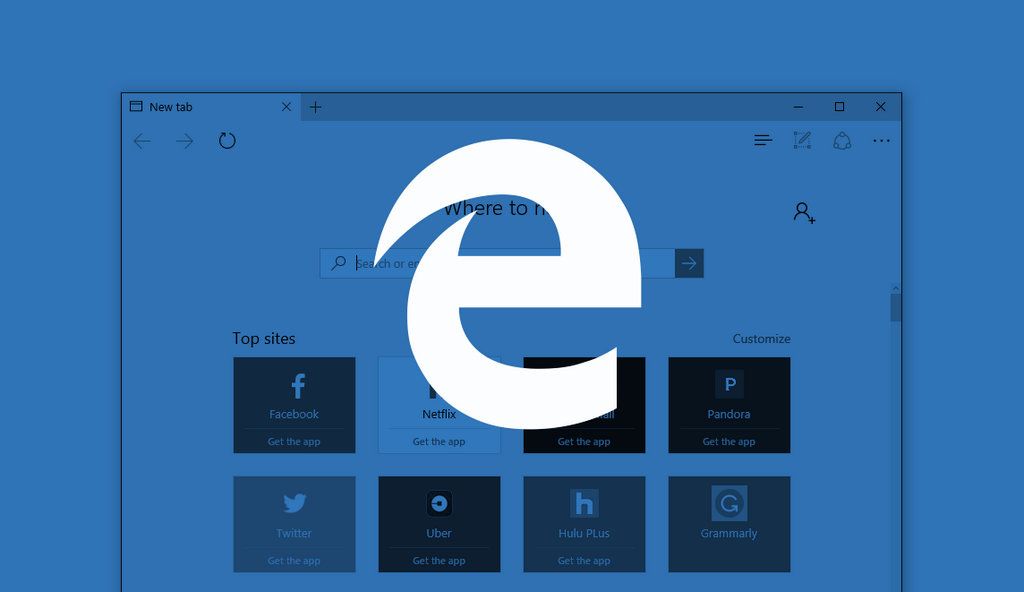This screenshot has height=592, width=1024.
Task: Navigate back using the back arrow
Action: (142, 141)
